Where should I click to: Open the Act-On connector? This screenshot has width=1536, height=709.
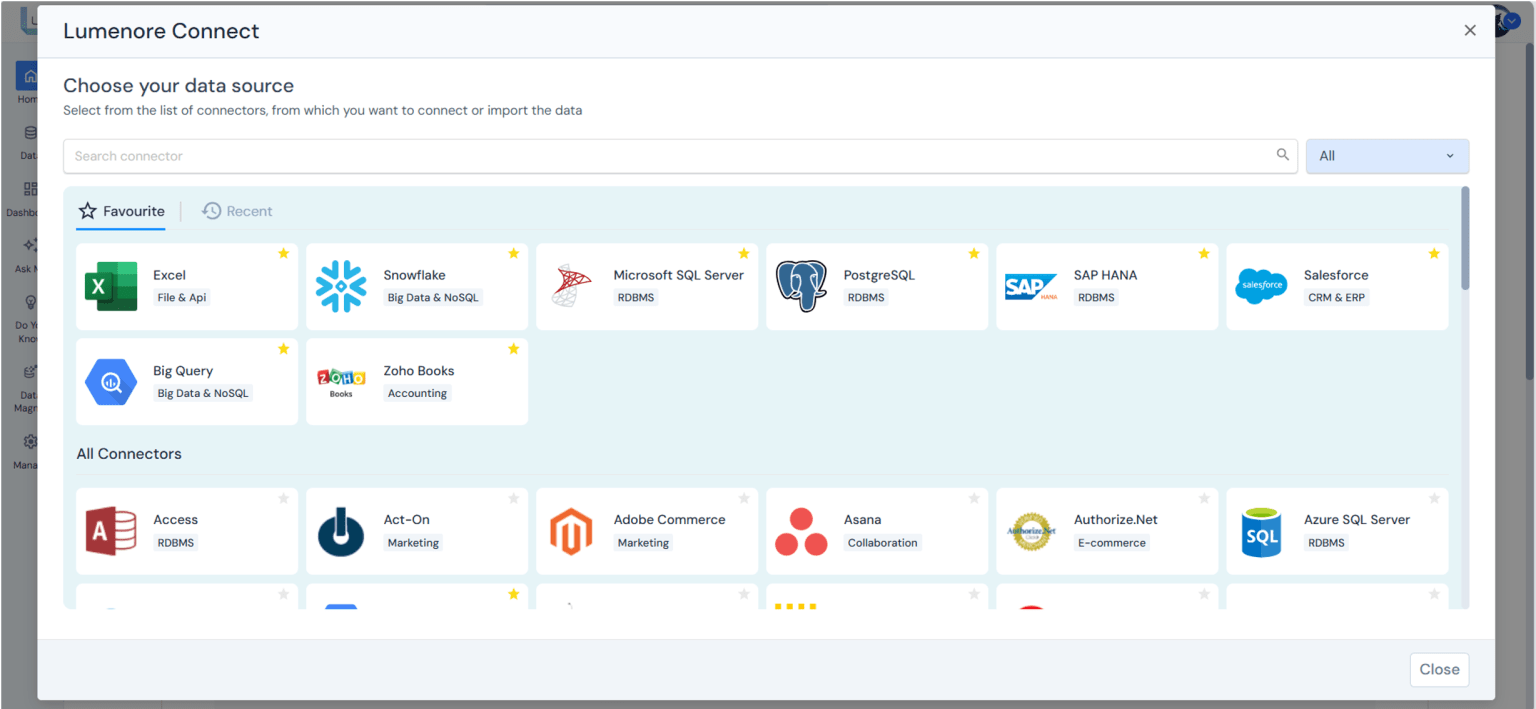click(x=416, y=530)
